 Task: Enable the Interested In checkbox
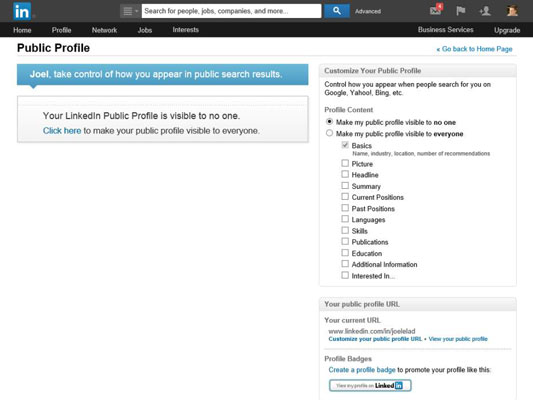345,275
